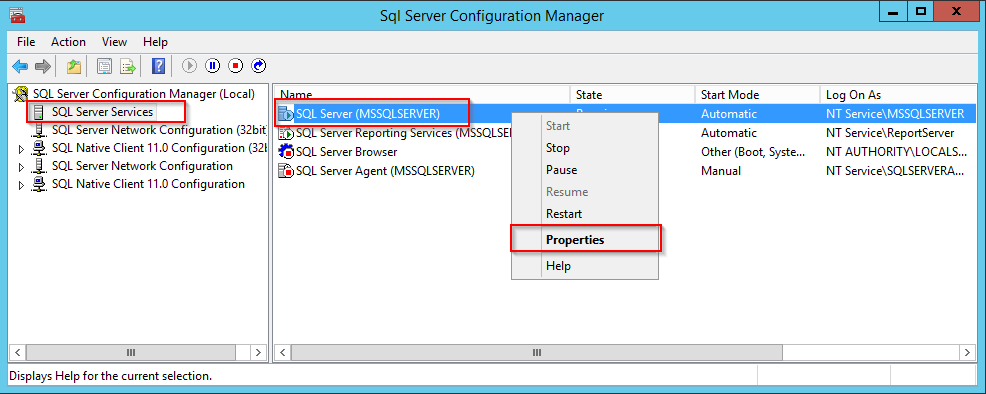Expand SQL Native Client 11.0 Configuration (32bit) node
This screenshot has width=986, height=394.
tap(21, 149)
